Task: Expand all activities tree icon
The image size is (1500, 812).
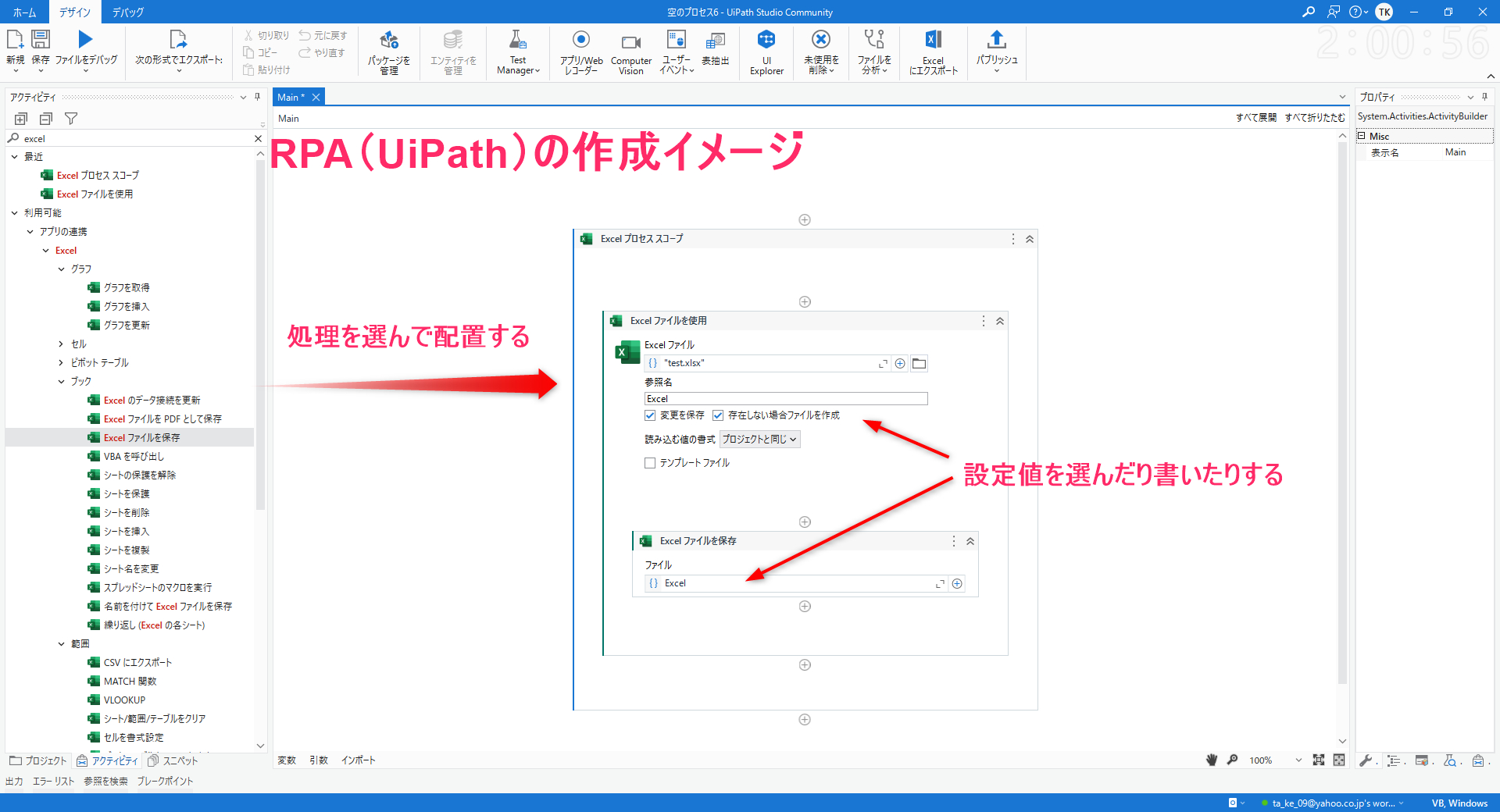Action: 21,119
